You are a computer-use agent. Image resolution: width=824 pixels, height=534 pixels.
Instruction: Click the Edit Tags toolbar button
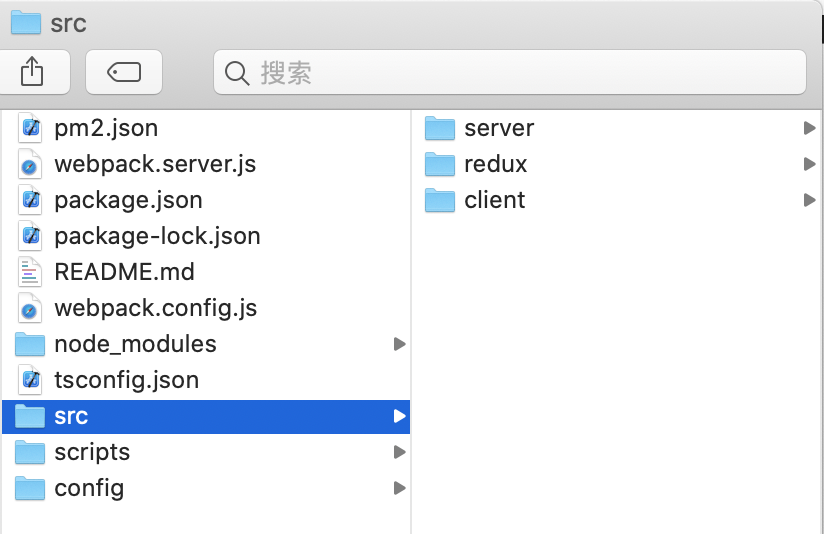124,72
